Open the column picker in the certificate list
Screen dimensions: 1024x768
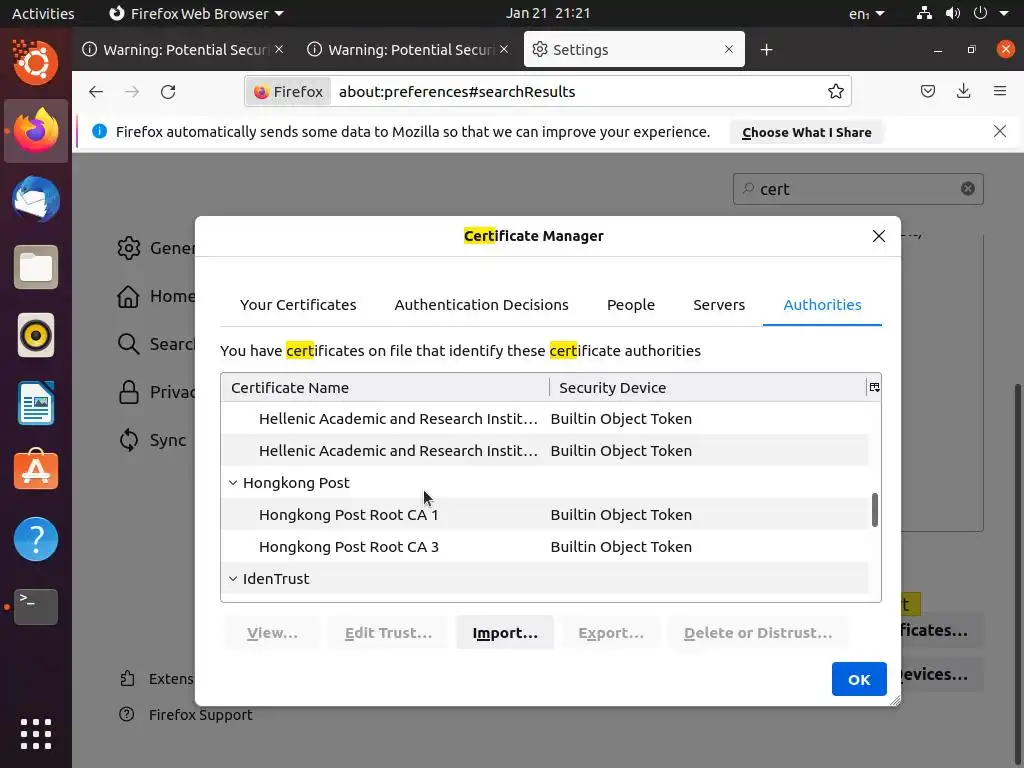pos(874,387)
